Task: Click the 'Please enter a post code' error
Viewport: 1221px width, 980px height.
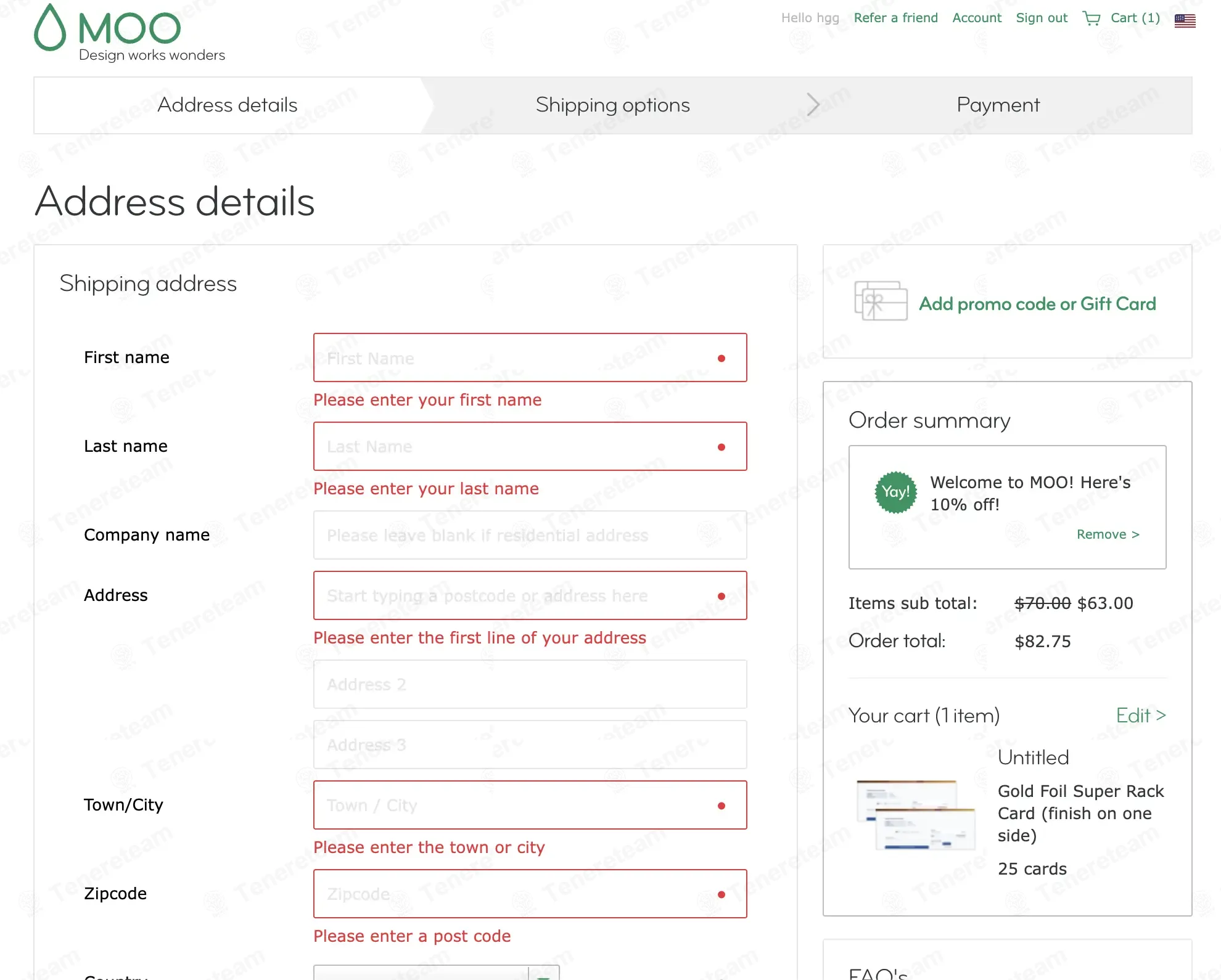Action: (412, 936)
